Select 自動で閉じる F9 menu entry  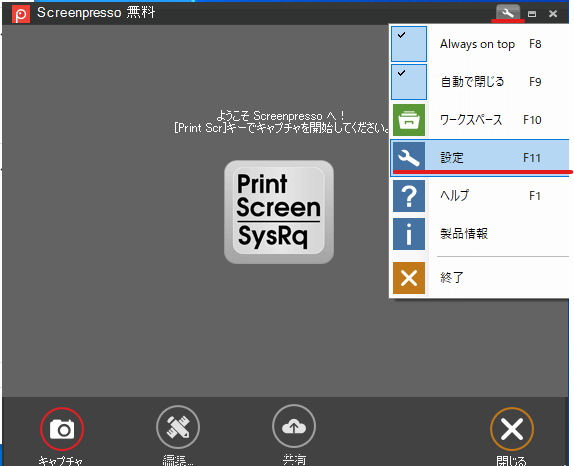point(480,82)
